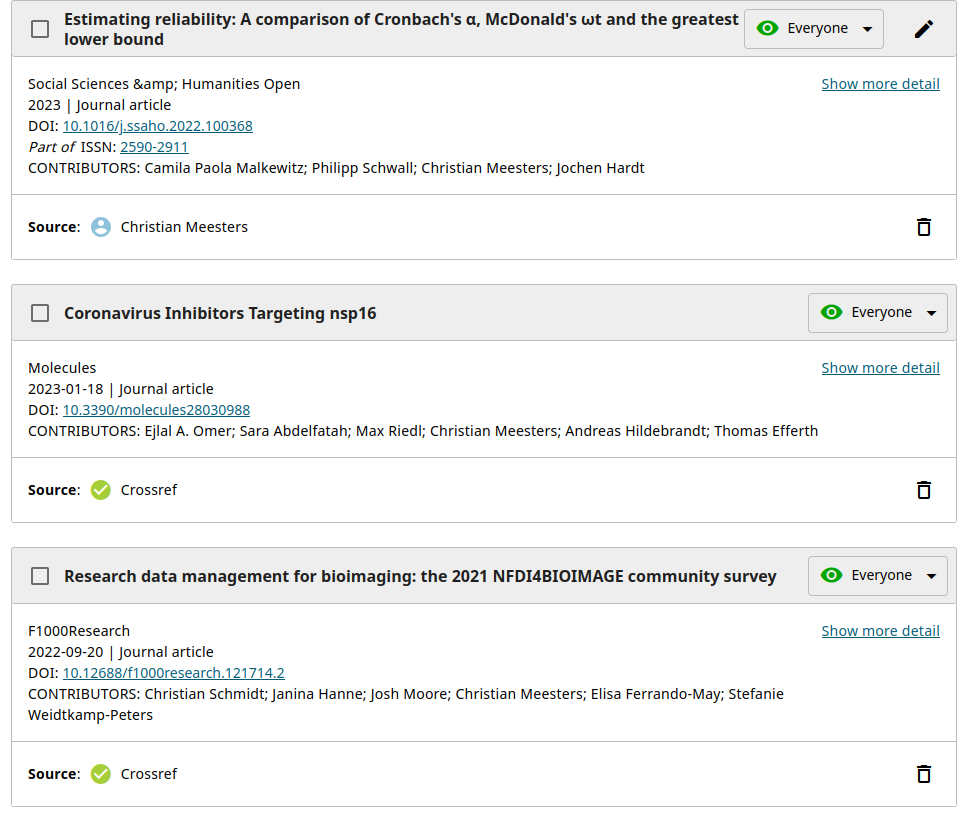Click the eye icon on Estimating reliability visibility
This screenshot has width=968, height=814.
coord(767,29)
